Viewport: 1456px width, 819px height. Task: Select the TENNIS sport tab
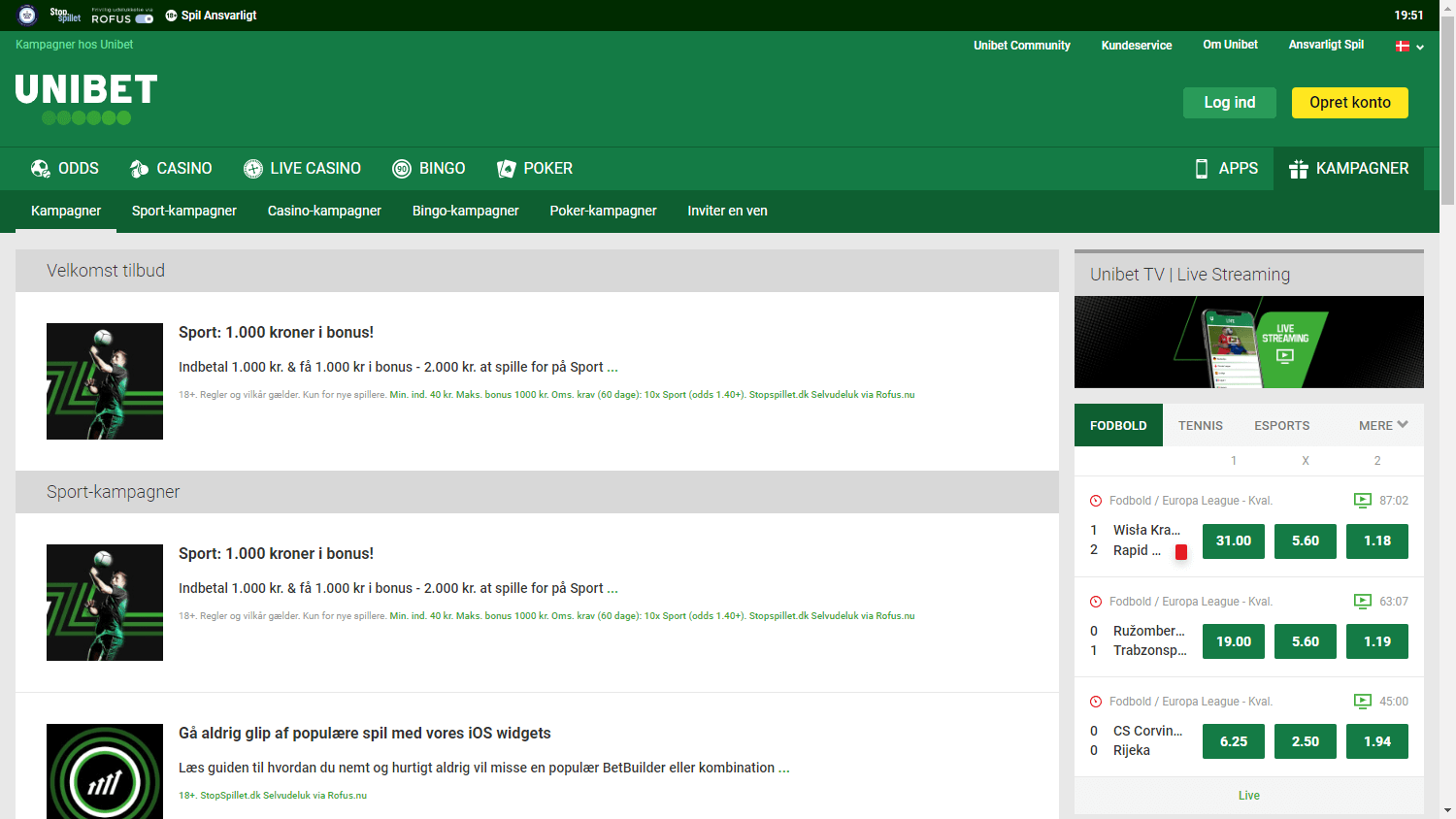[1201, 425]
